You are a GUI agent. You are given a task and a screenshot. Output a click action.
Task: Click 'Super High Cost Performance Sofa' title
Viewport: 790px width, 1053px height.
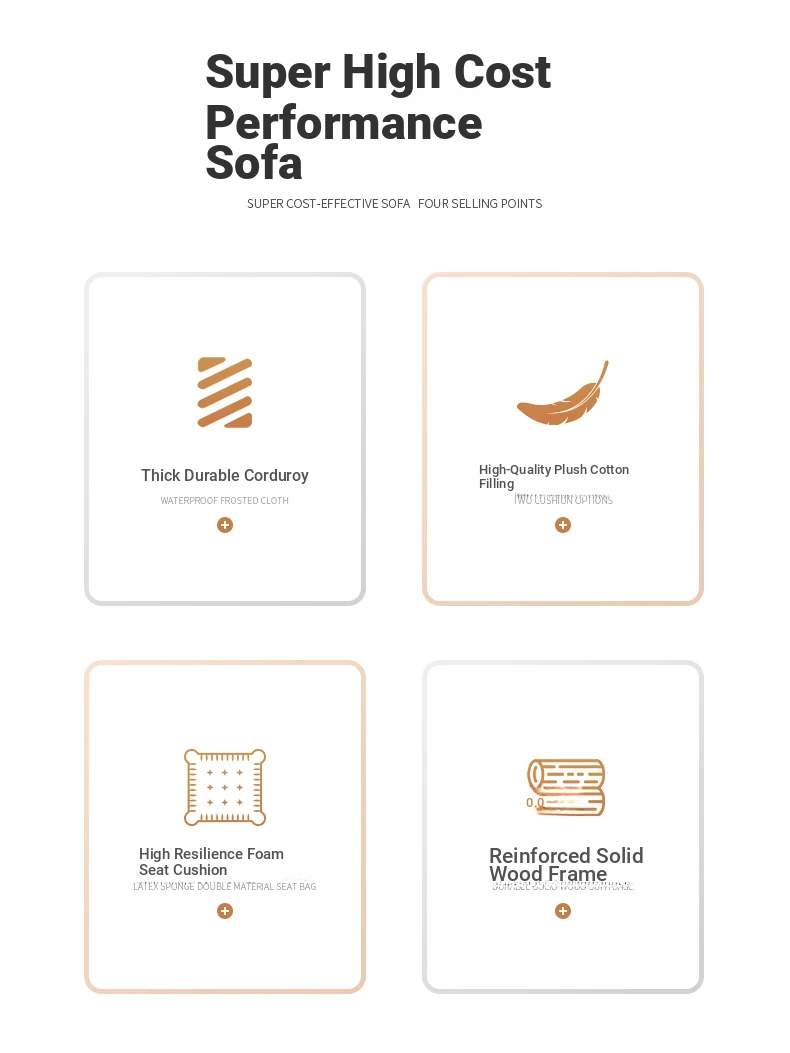(378, 116)
